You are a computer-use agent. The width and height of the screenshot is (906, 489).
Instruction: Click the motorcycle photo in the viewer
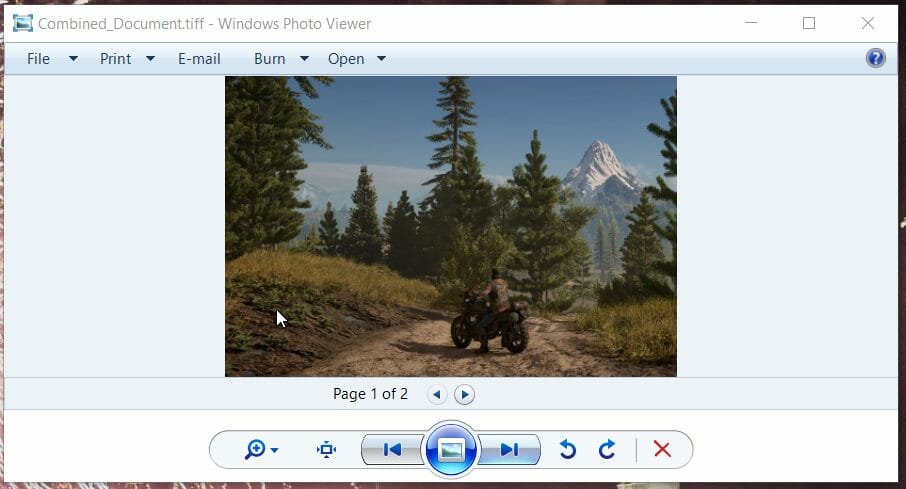pyautogui.click(x=451, y=227)
